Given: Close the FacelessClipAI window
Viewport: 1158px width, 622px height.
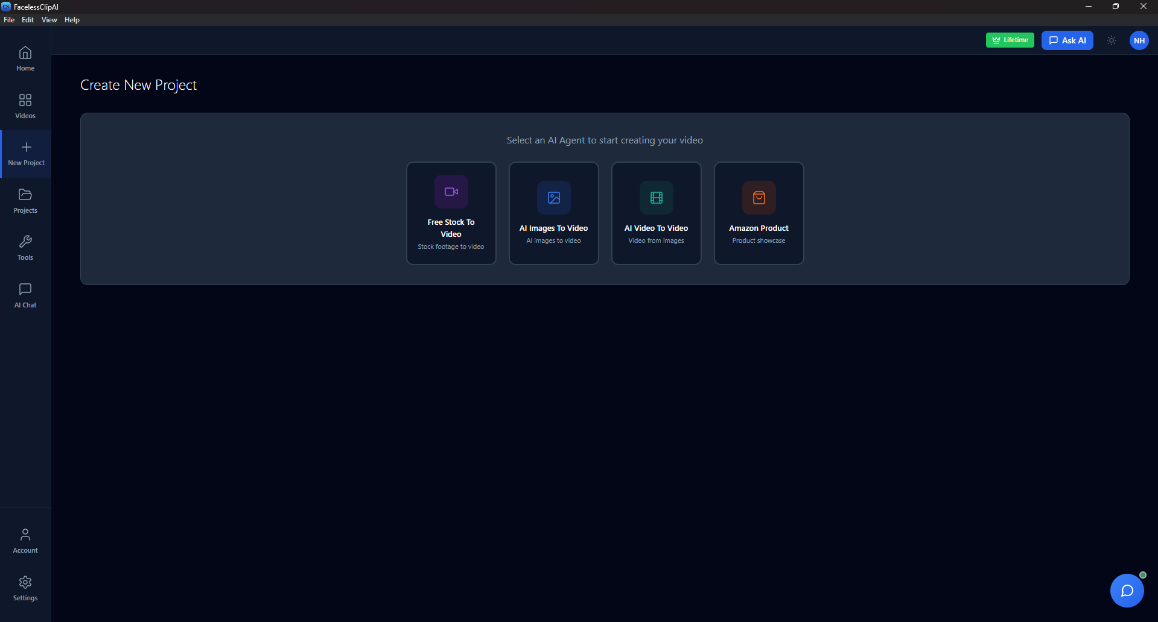Looking at the screenshot, I should [1143, 7].
